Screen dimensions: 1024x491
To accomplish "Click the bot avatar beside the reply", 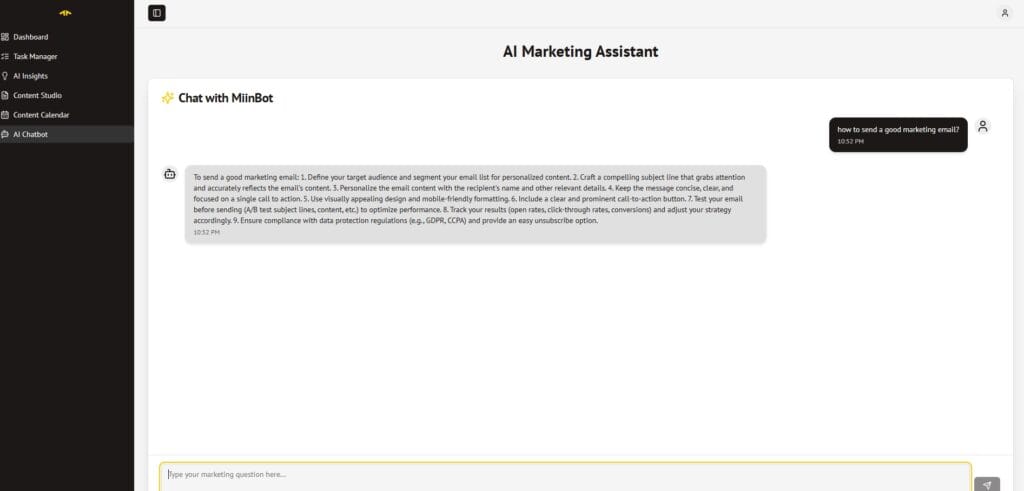I will [169, 174].
